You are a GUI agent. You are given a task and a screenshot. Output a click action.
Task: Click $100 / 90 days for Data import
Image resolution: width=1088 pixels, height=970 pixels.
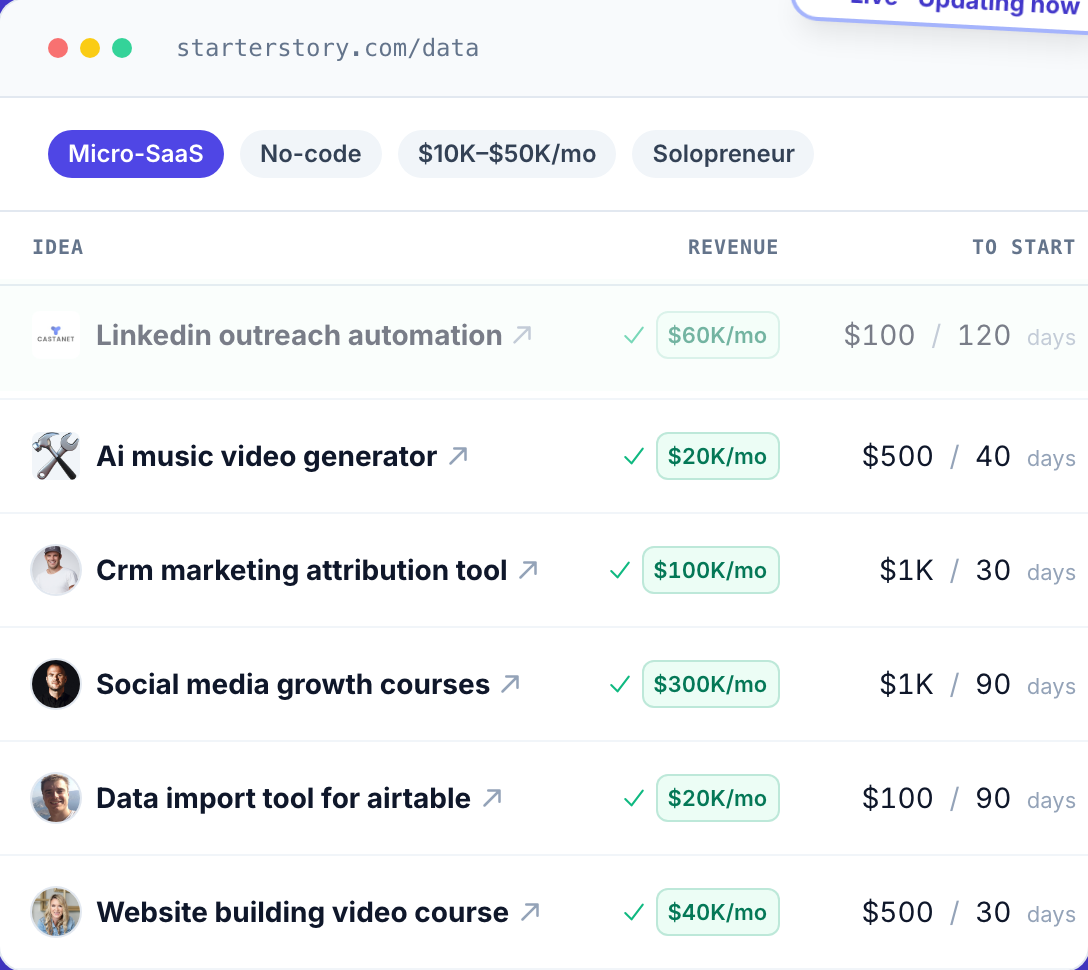968,799
